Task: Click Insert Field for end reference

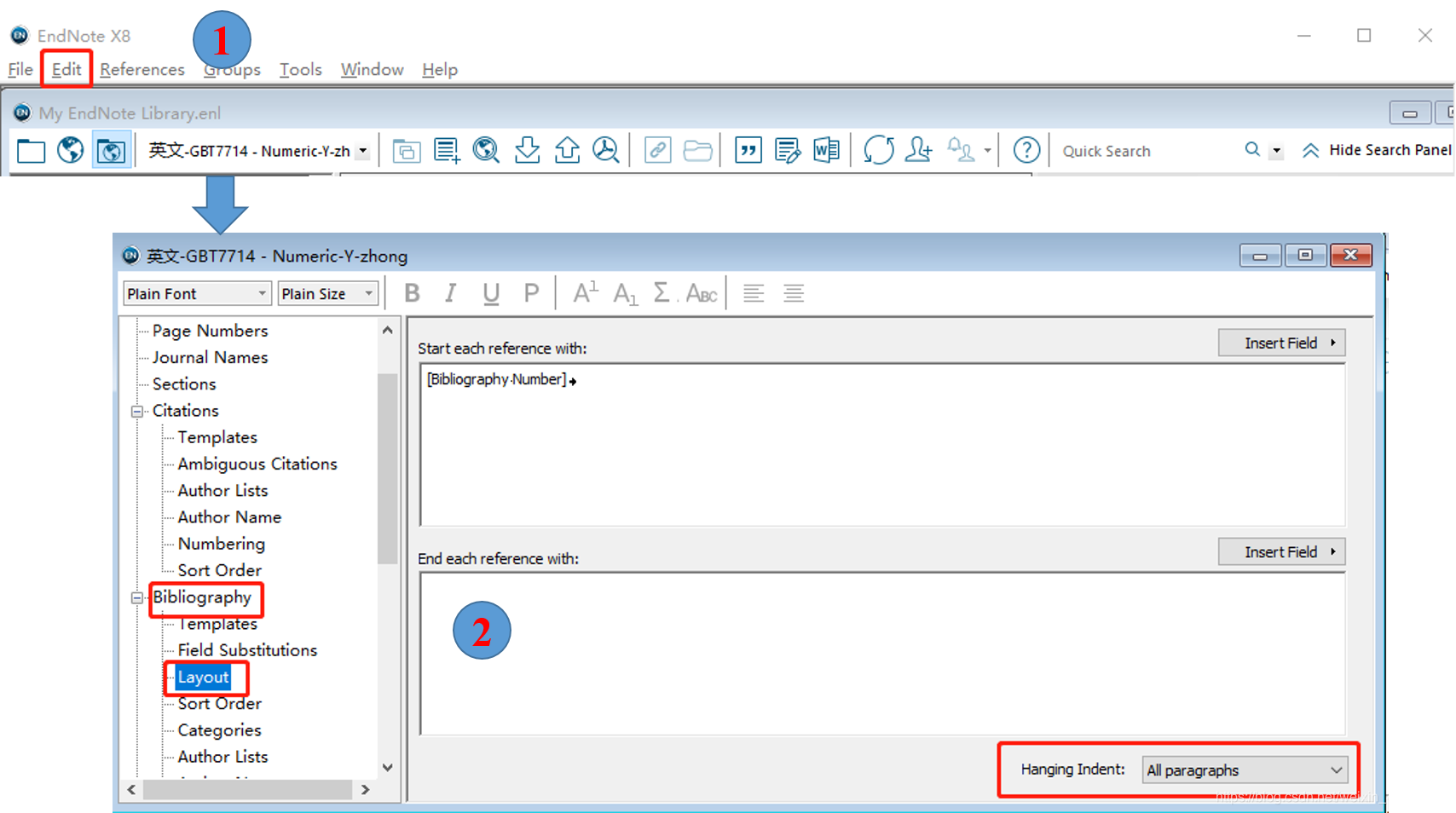Action: (1281, 552)
